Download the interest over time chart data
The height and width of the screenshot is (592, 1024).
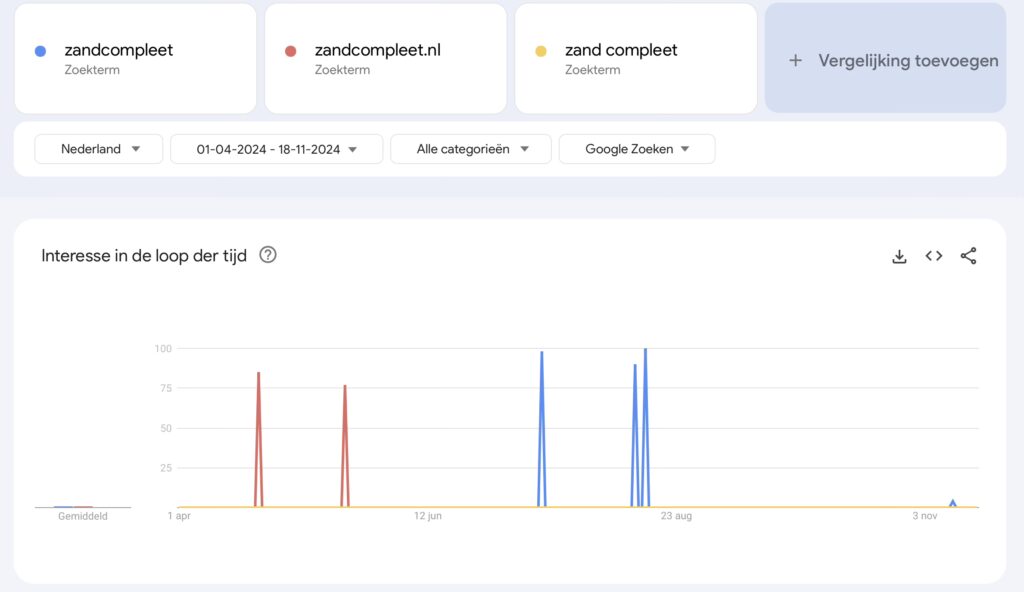[x=899, y=256]
